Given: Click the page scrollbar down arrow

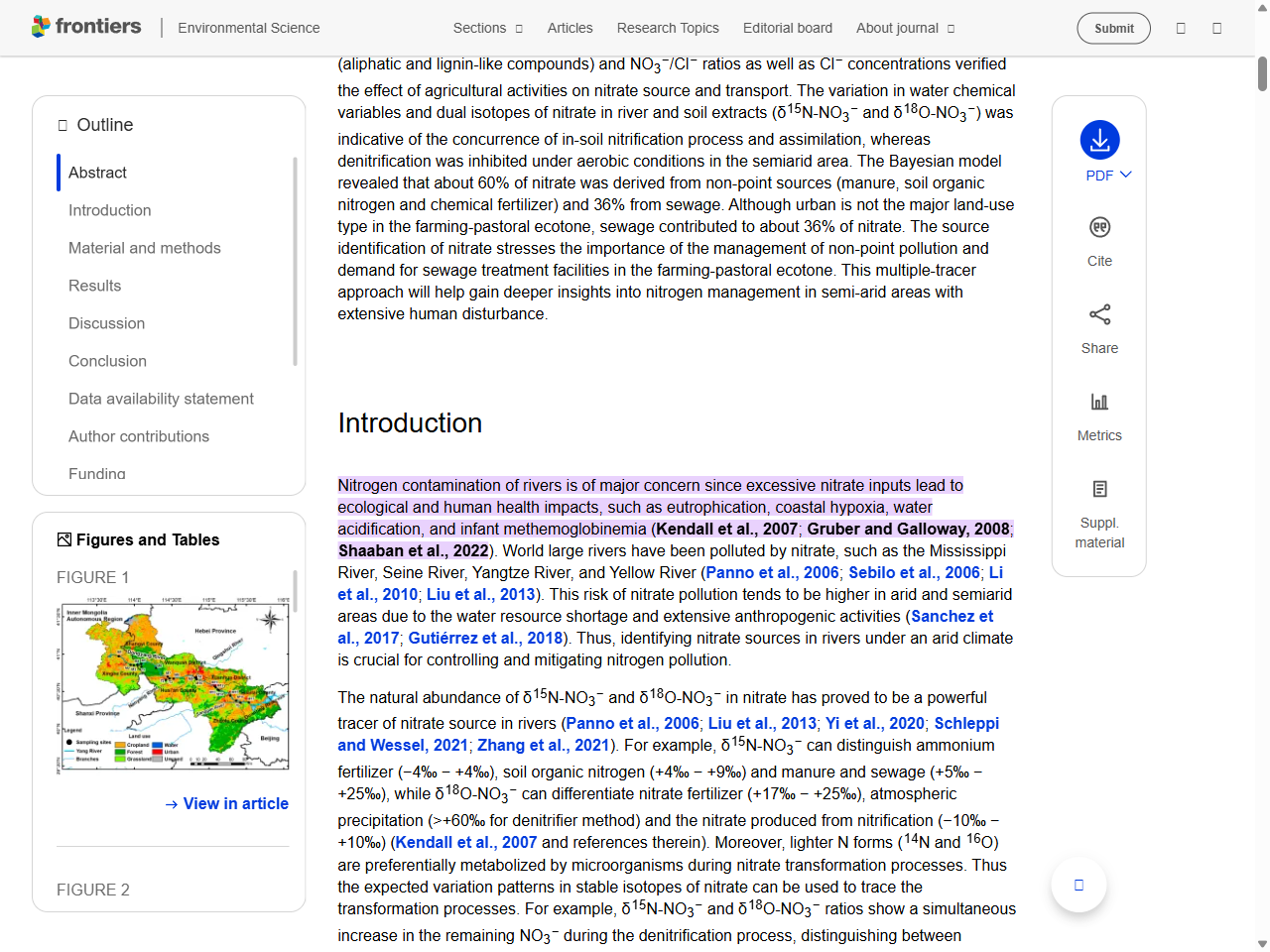Looking at the screenshot, I should [1262, 944].
